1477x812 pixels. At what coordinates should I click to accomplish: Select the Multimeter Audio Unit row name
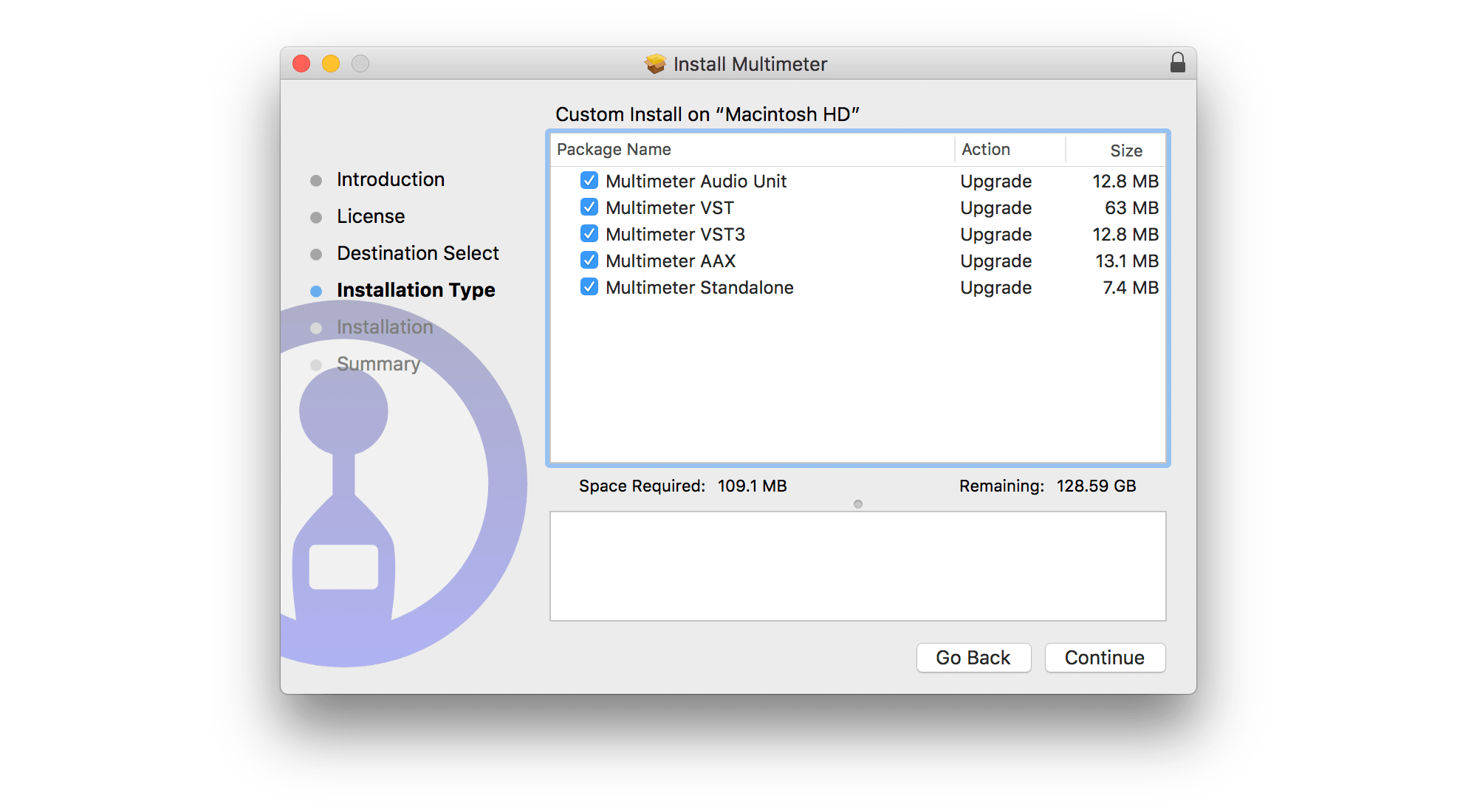click(696, 181)
